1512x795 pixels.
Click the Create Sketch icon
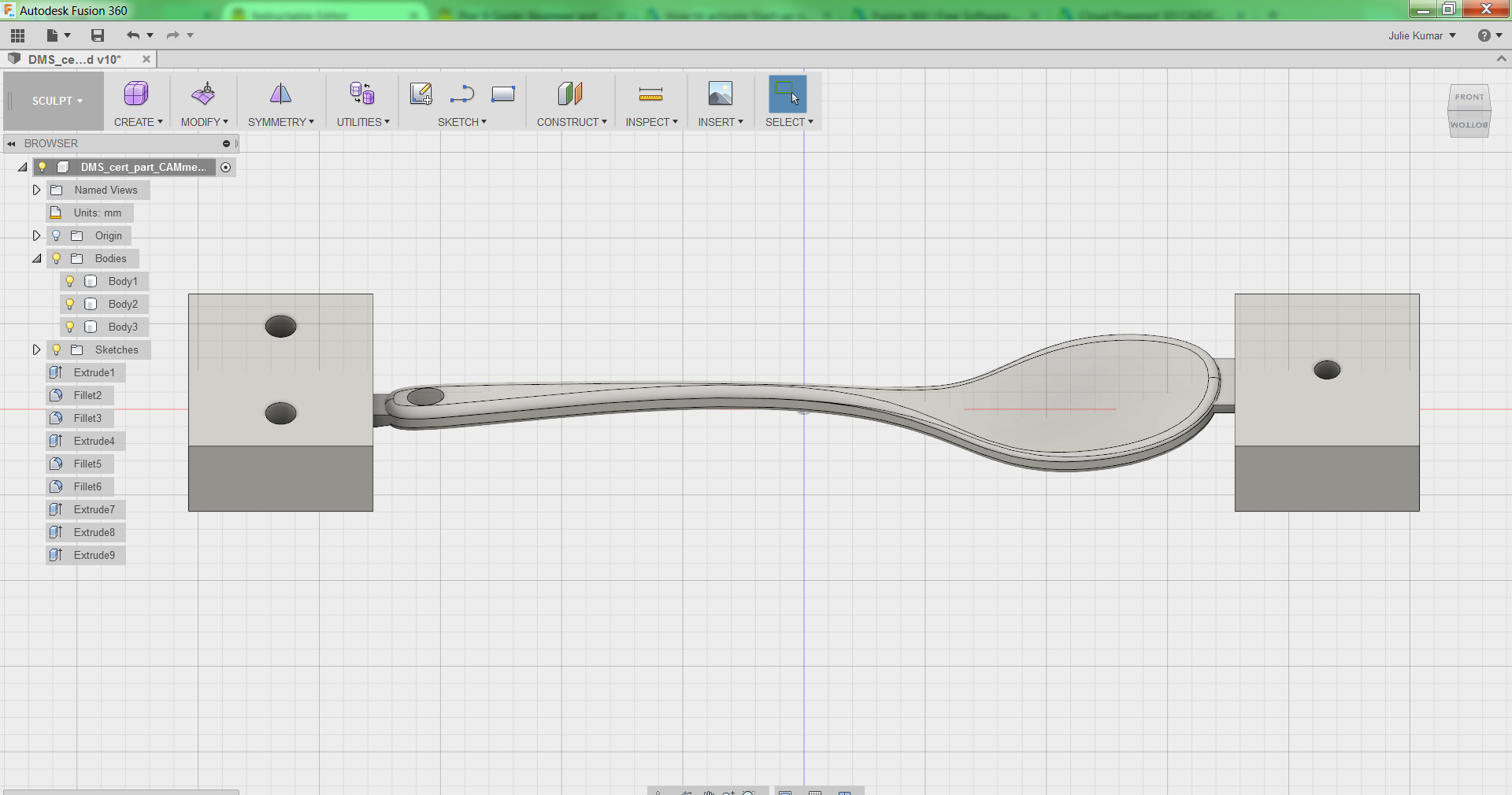pos(421,94)
